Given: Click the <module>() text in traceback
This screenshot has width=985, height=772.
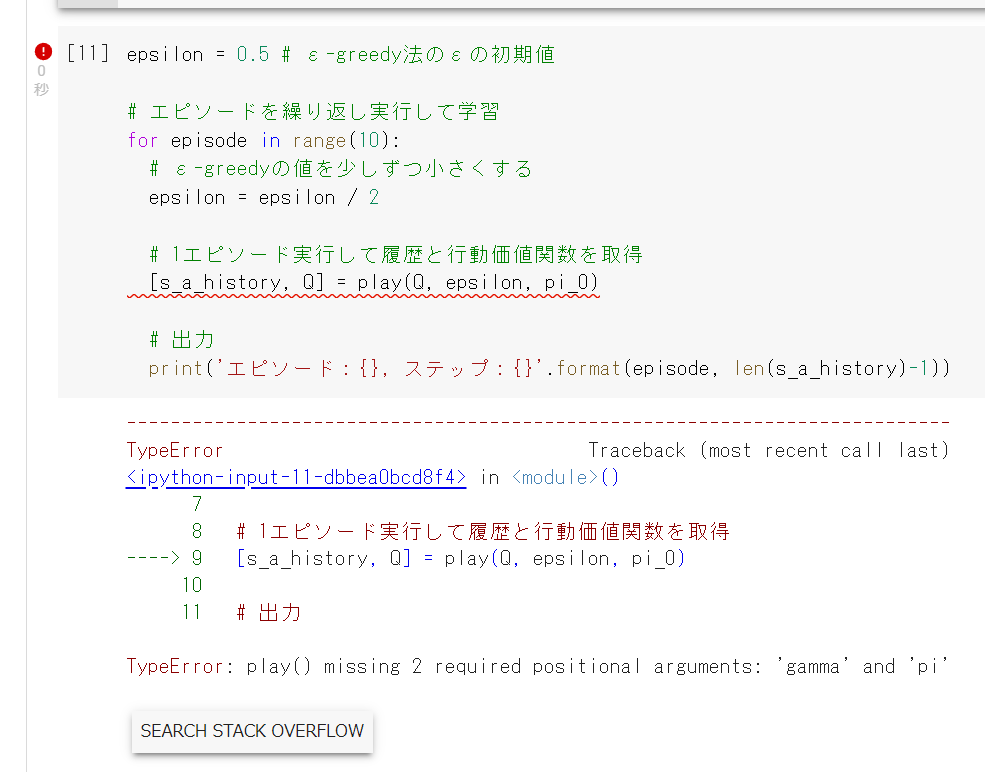Looking at the screenshot, I should pos(566,478).
